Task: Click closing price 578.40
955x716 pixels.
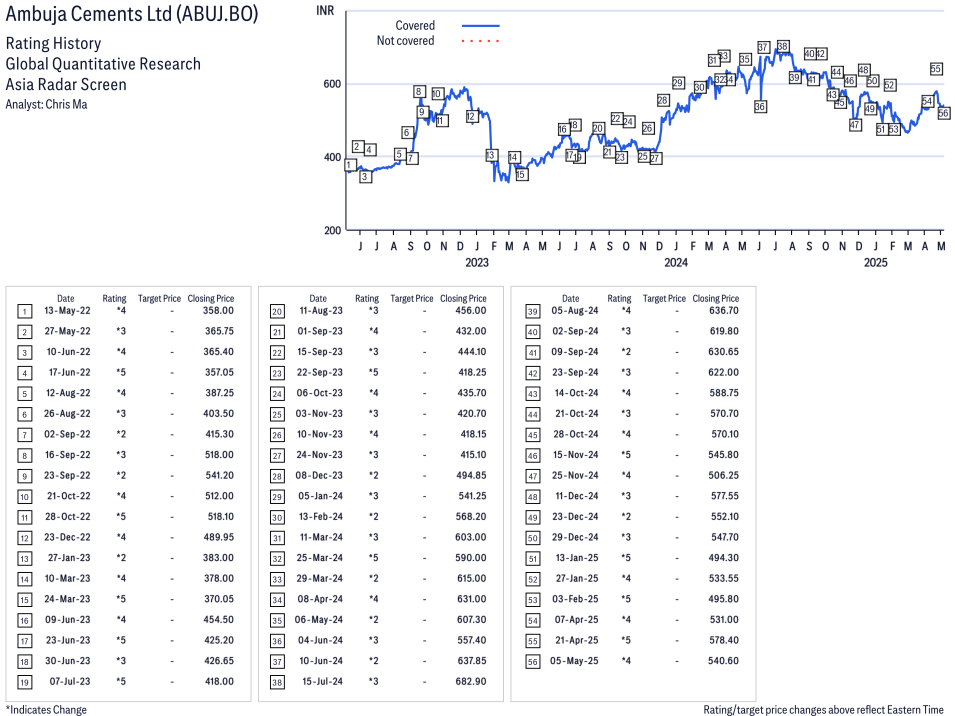Action: tap(724, 641)
